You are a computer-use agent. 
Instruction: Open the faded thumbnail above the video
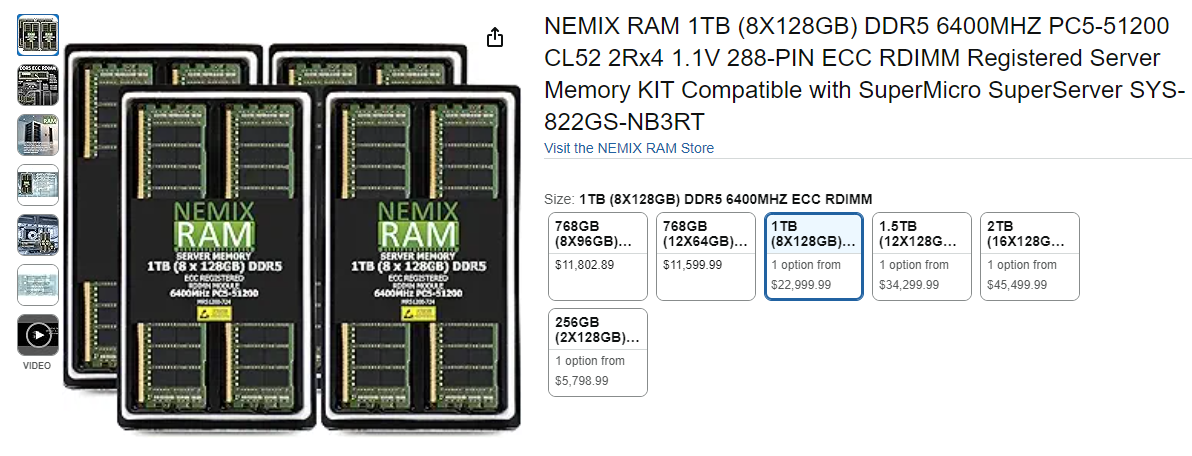click(38, 285)
